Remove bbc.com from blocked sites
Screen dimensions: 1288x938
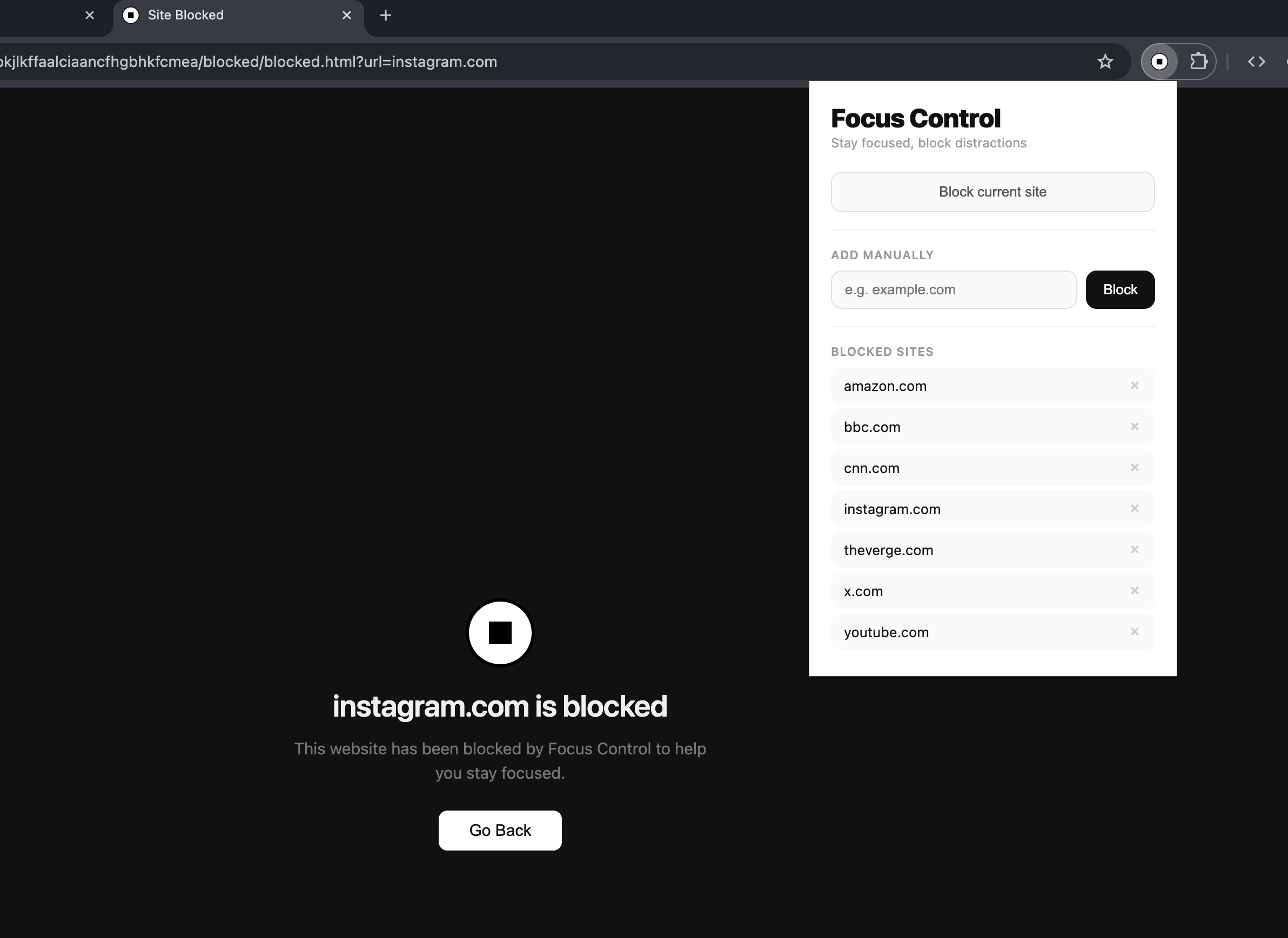pyautogui.click(x=1135, y=427)
